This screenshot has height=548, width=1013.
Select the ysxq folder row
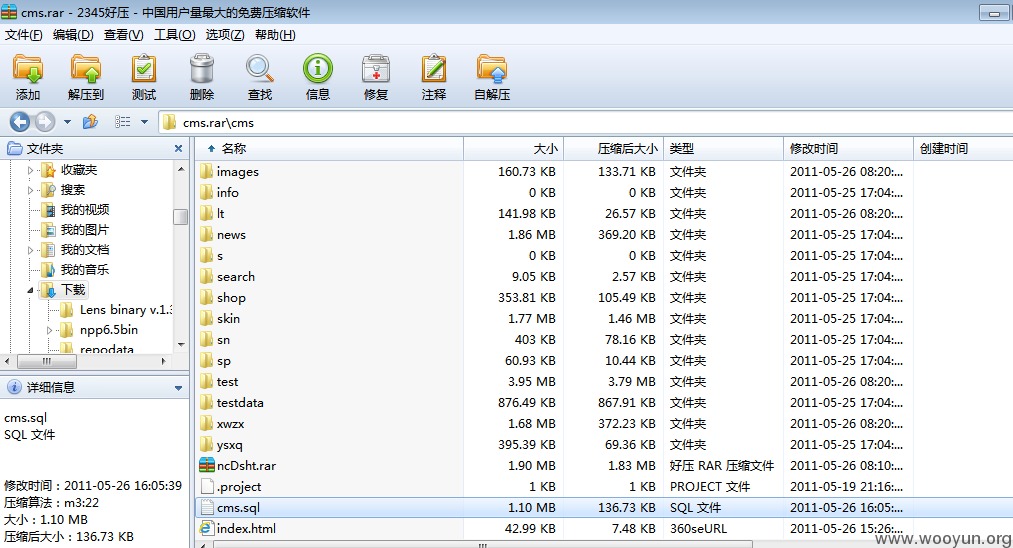pyautogui.click(x=604, y=445)
